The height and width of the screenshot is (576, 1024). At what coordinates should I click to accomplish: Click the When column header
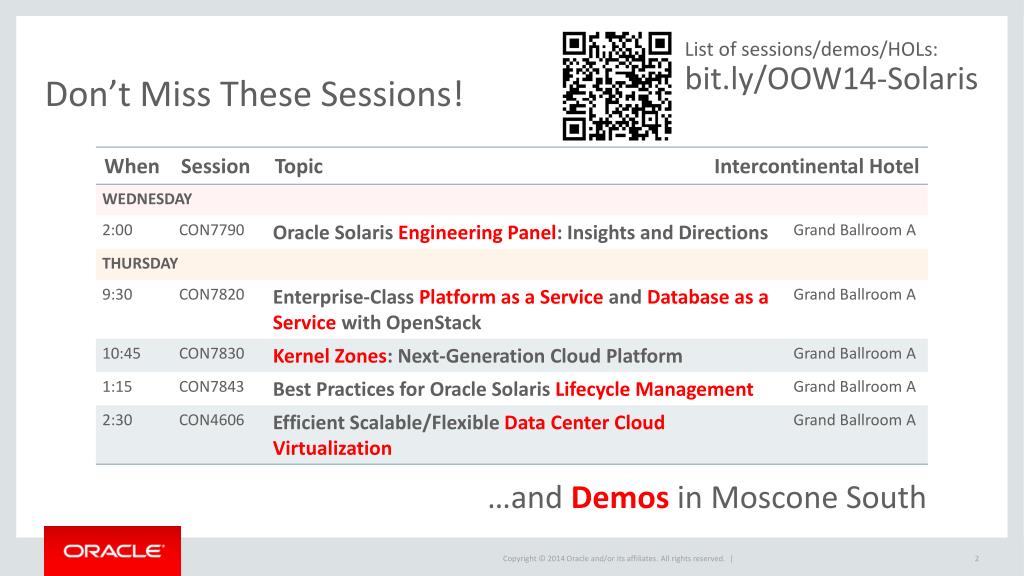pos(132,167)
